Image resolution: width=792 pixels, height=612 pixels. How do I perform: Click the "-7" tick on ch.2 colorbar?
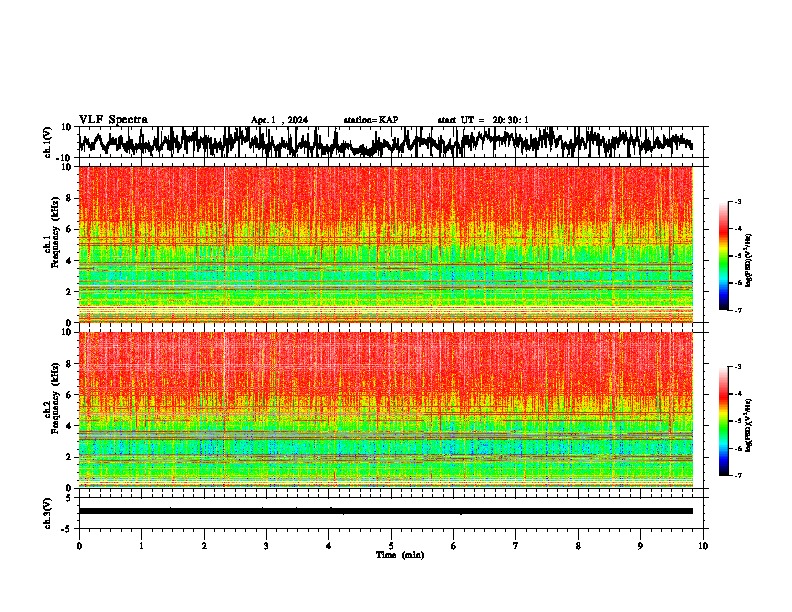[x=737, y=476]
